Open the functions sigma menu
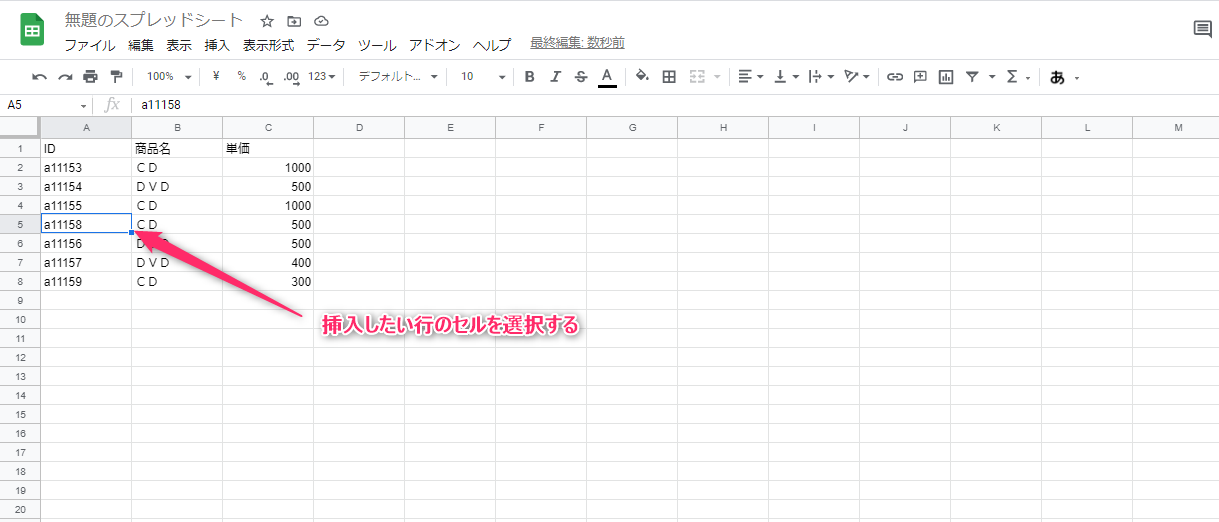This screenshot has width=1219, height=522. tap(1017, 76)
